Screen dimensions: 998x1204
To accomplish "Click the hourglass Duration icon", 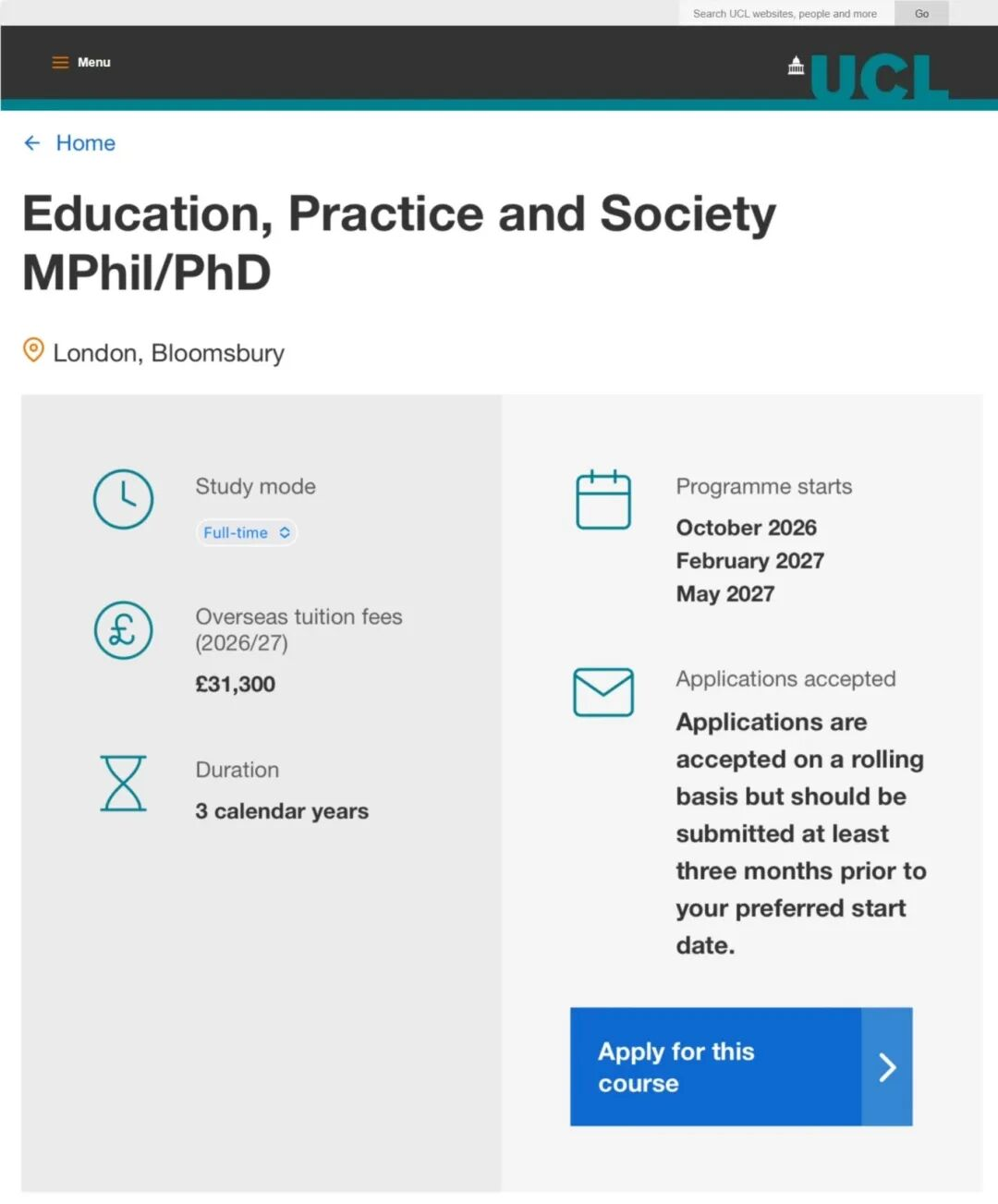I will click(x=123, y=784).
